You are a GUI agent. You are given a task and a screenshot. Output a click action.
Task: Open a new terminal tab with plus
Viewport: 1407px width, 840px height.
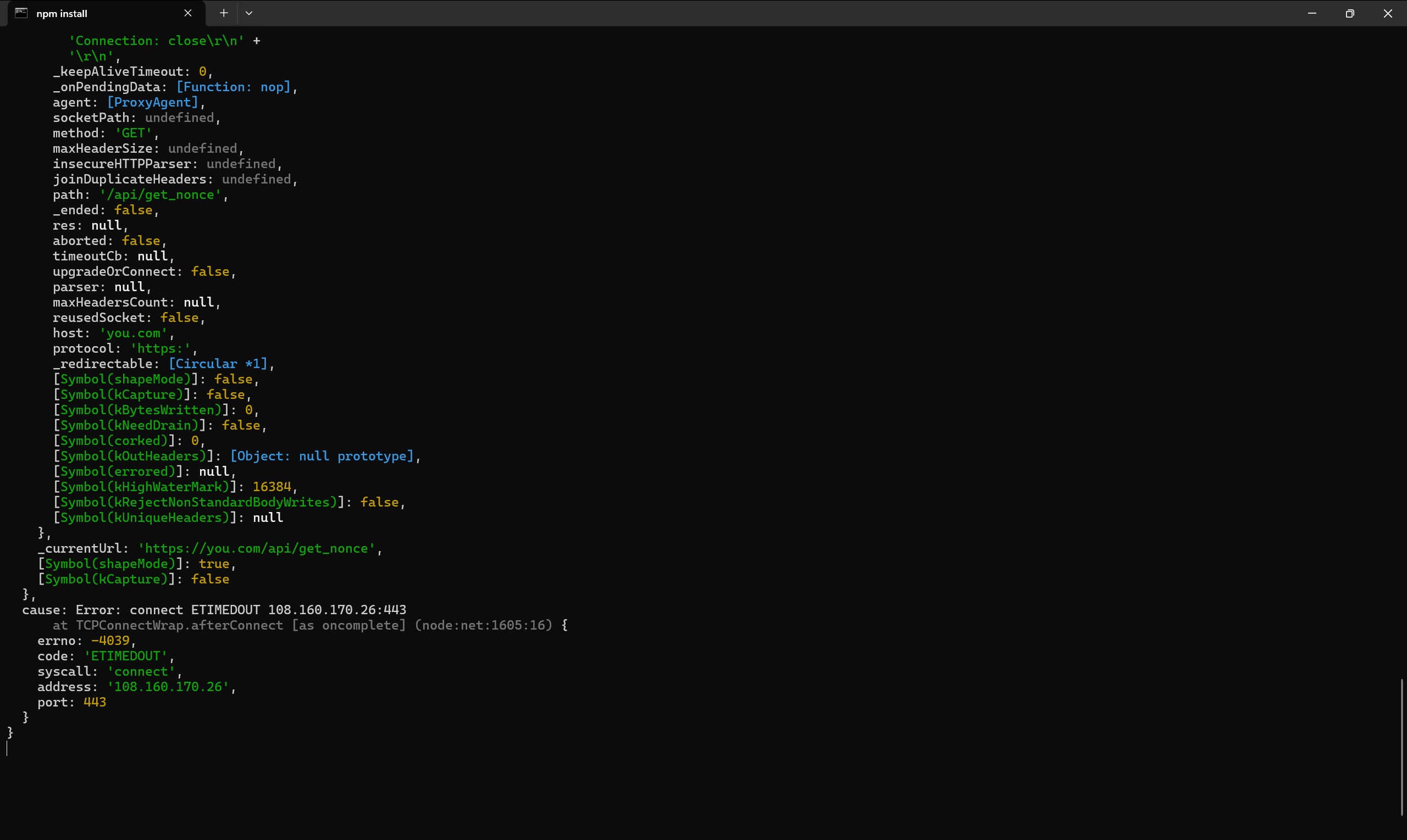[x=224, y=13]
